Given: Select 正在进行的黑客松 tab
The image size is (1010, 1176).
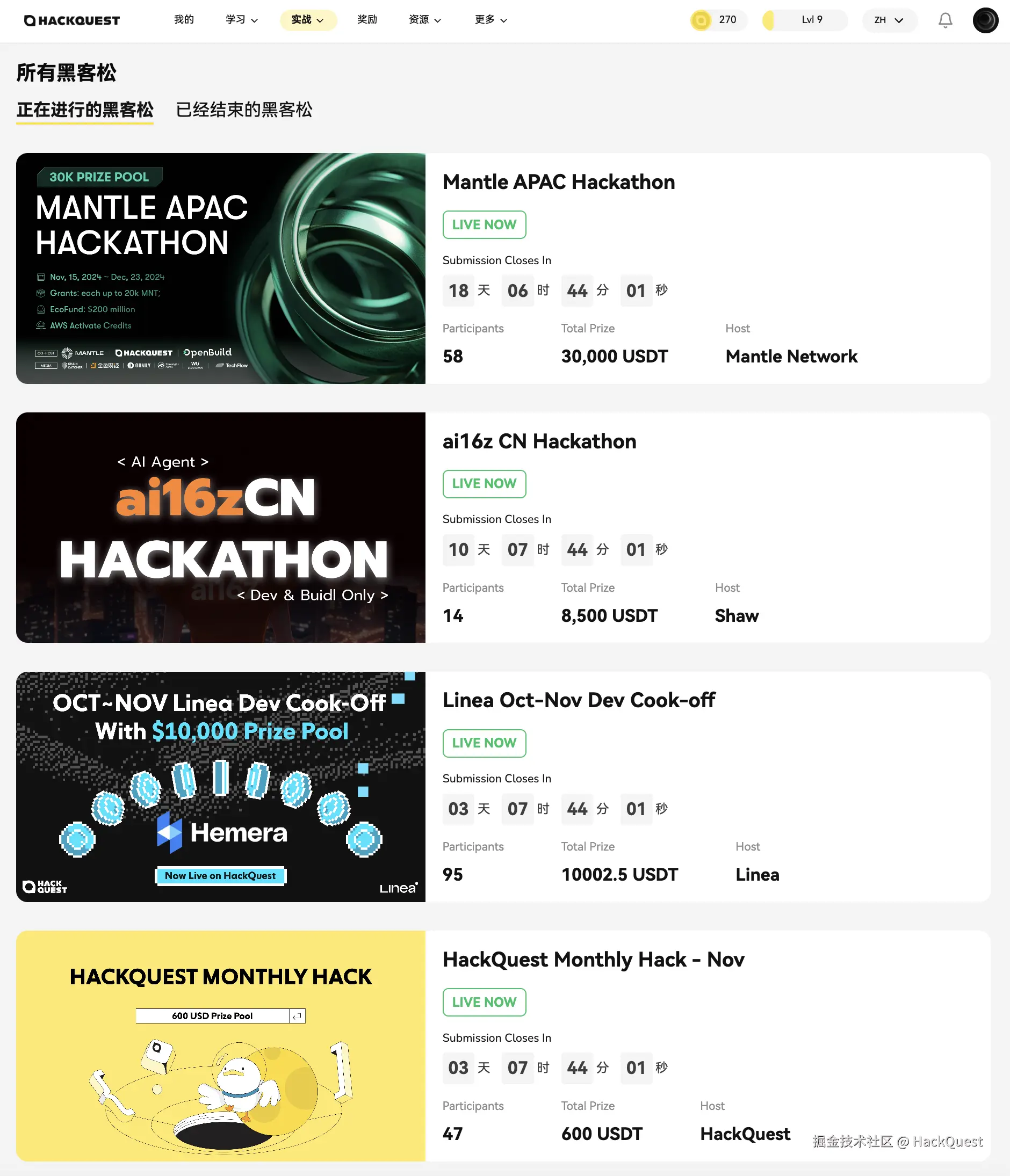Looking at the screenshot, I should [84, 110].
